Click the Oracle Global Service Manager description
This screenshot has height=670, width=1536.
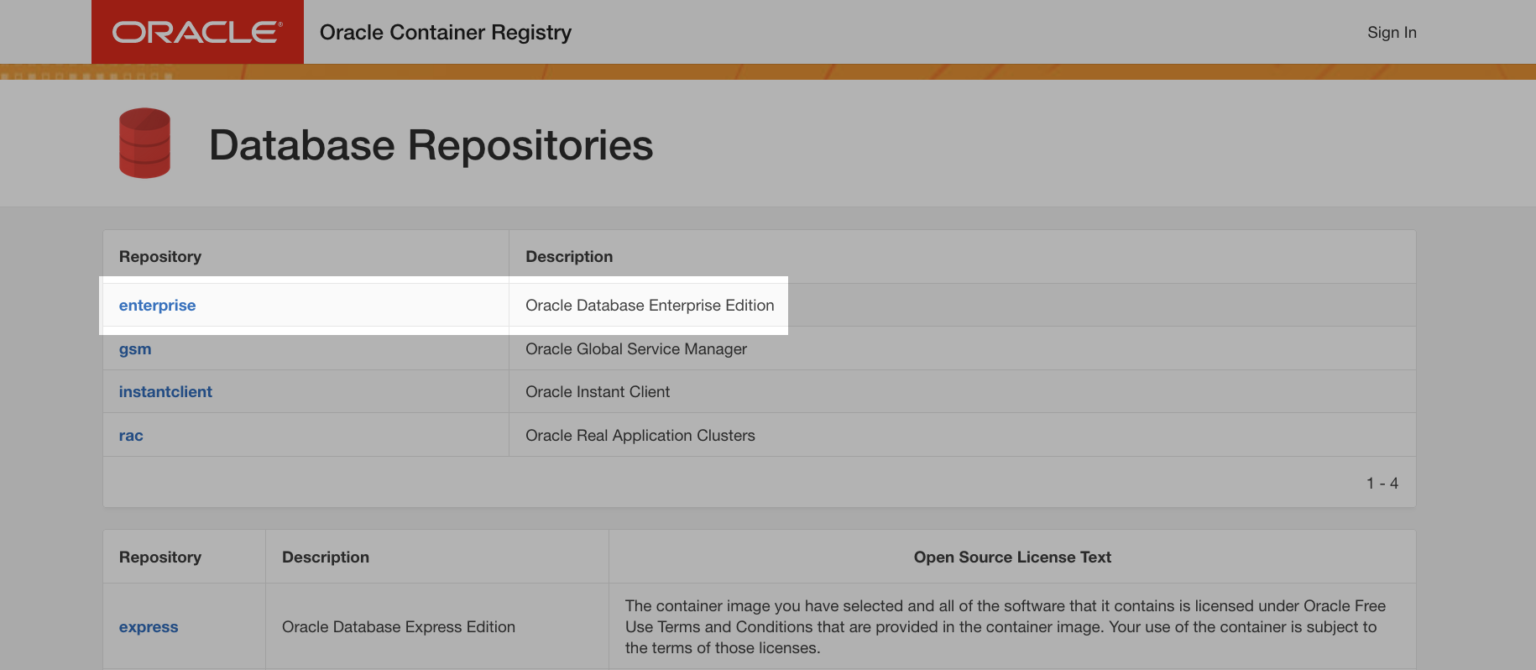click(636, 349)
